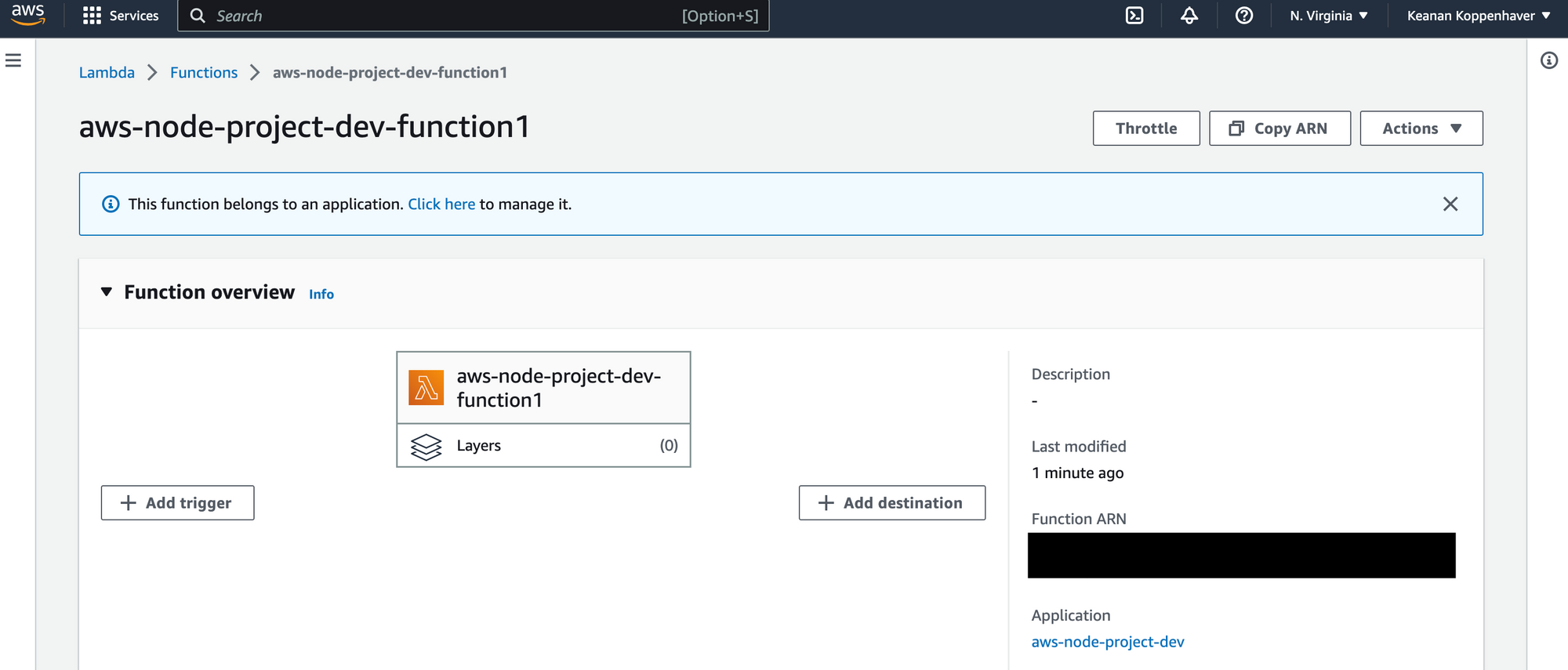Click the Layers stack icon
This screenshot has height=670, width=1568.
click(426, 447)
